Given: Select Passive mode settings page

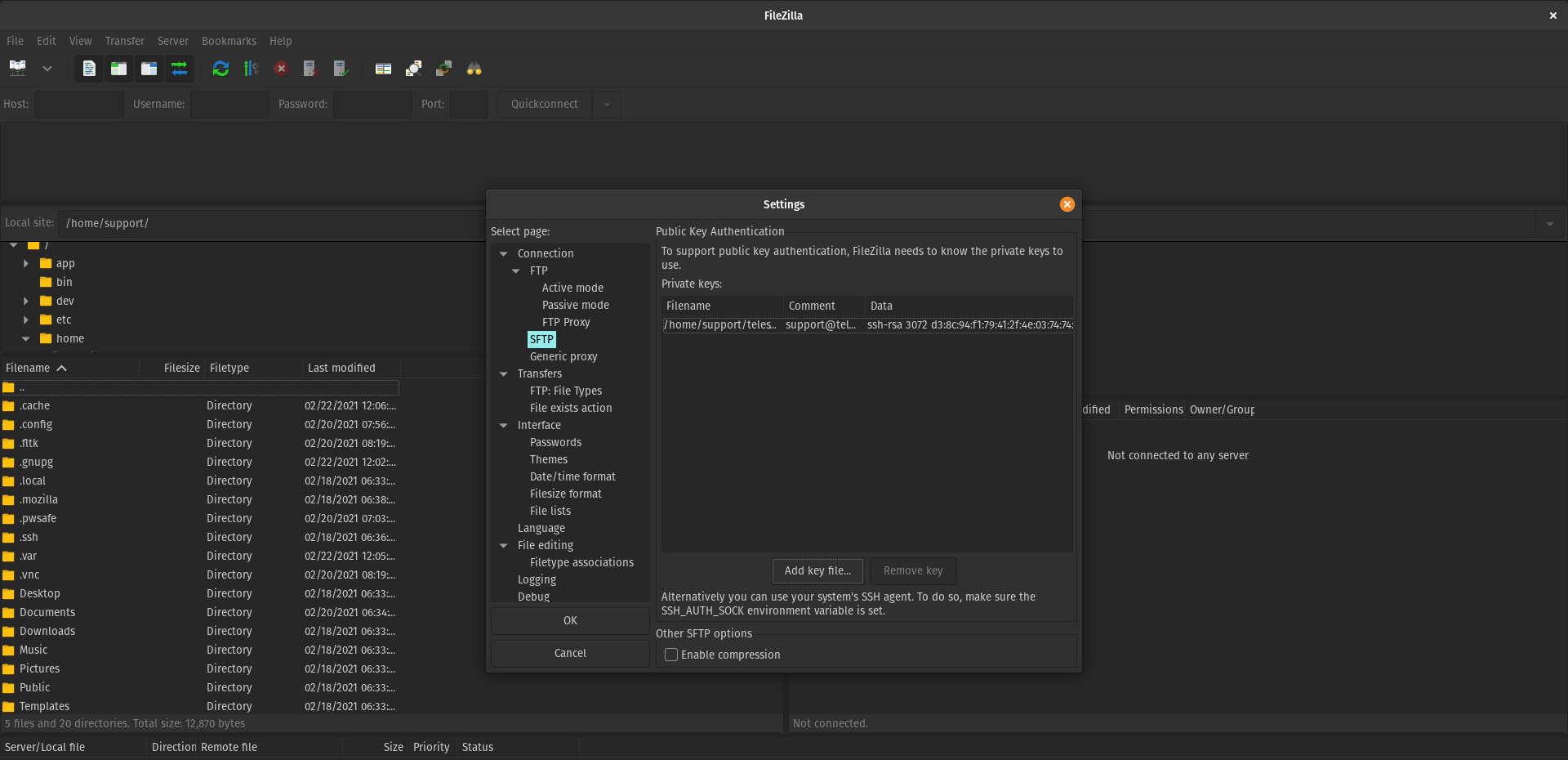Looking at the screenshot, I should pos(576,305).
